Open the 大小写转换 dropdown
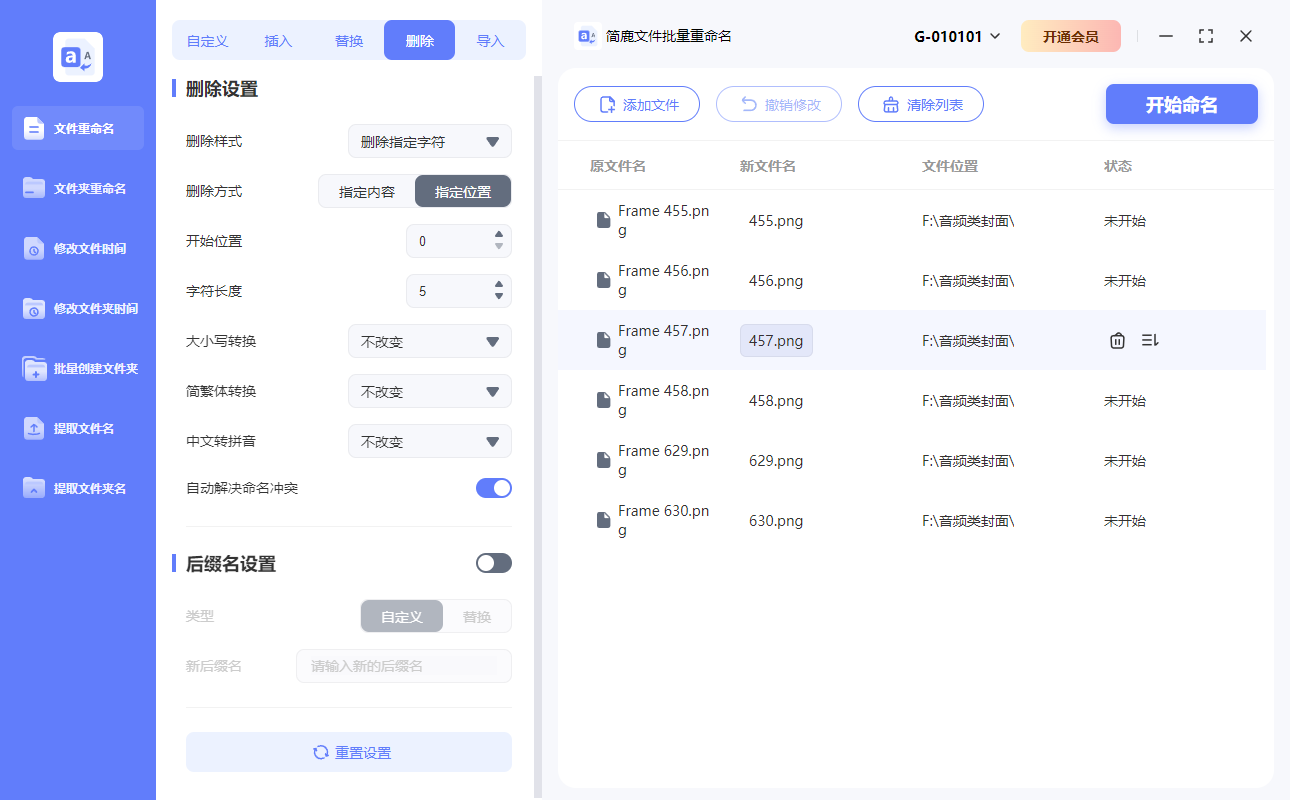1290x800 pixels. coord(429,341)
